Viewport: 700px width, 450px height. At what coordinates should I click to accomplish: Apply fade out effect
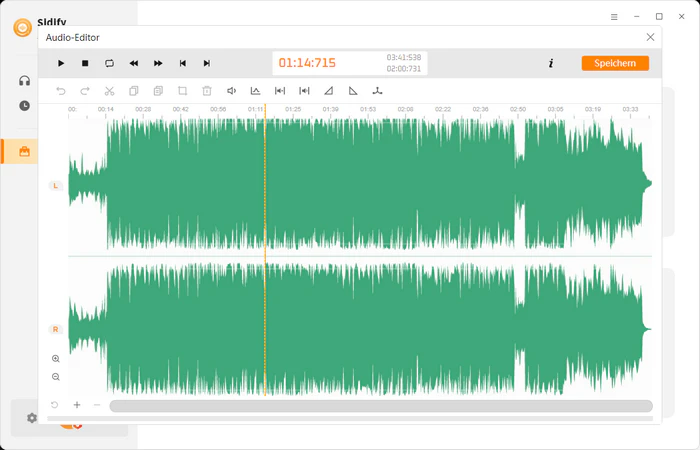point(353,91)
